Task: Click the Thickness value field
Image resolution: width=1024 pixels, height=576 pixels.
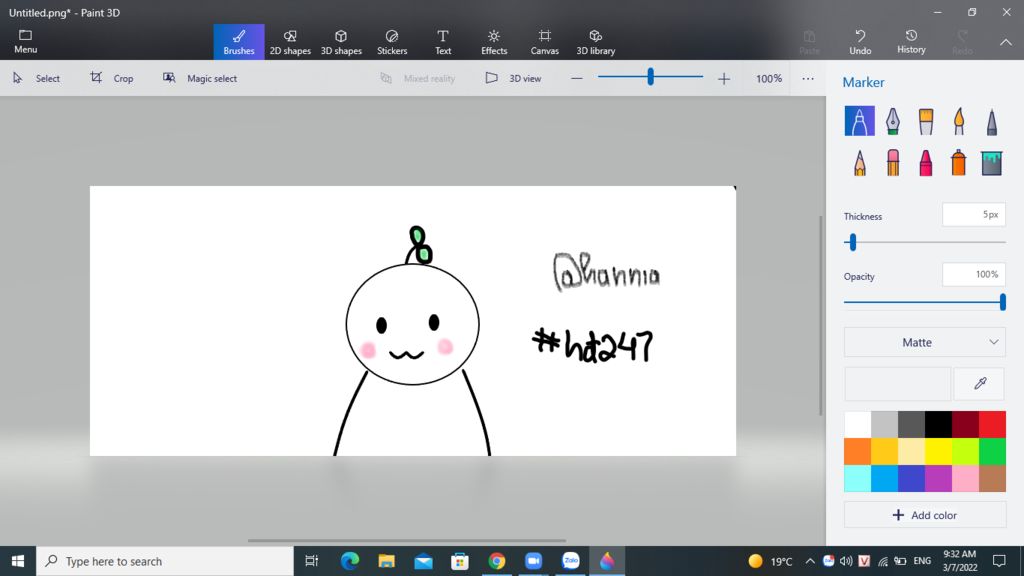Action: click(x=974, y=215)
